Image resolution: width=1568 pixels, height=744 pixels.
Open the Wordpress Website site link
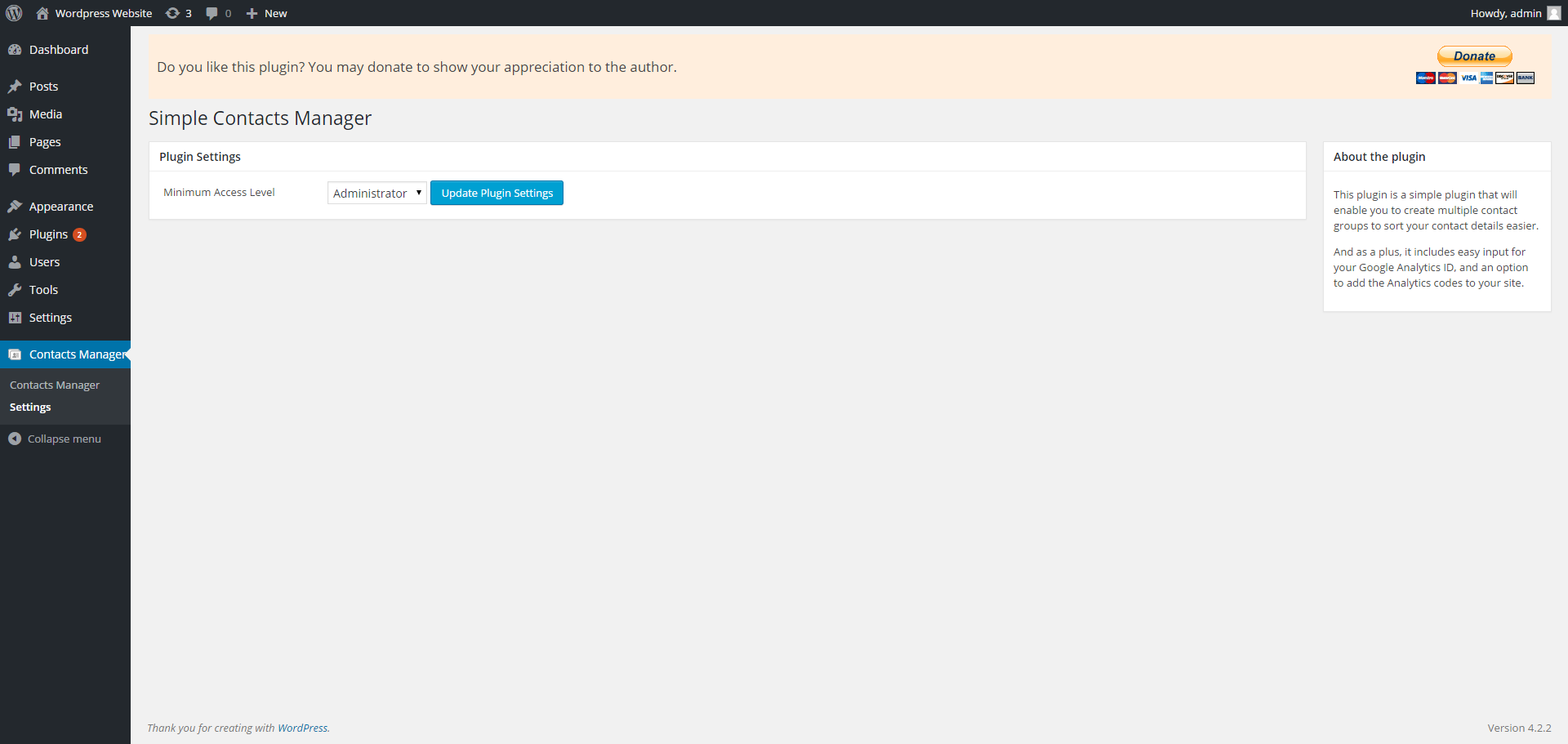click(x=104, y=13)
